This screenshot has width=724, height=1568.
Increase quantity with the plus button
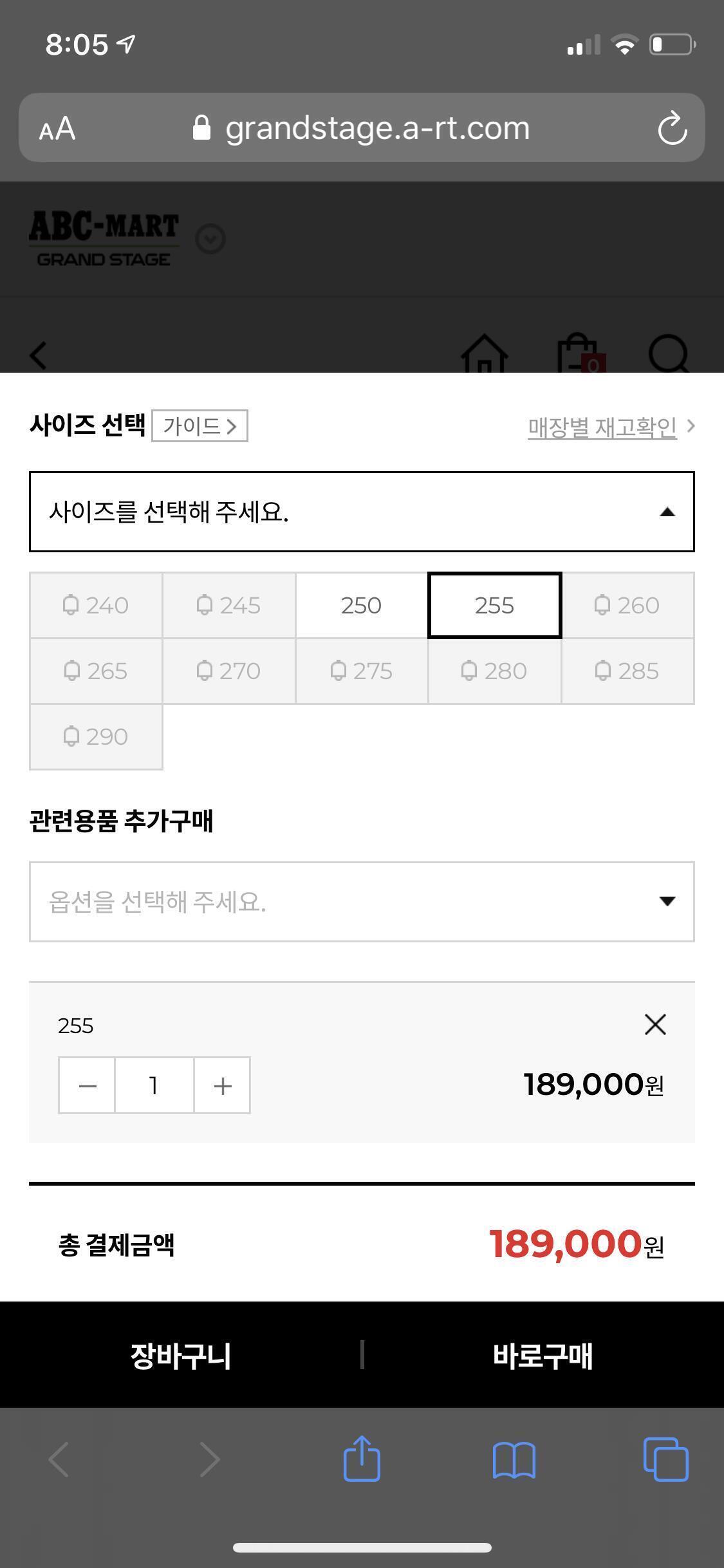(x=222, y=1085)
